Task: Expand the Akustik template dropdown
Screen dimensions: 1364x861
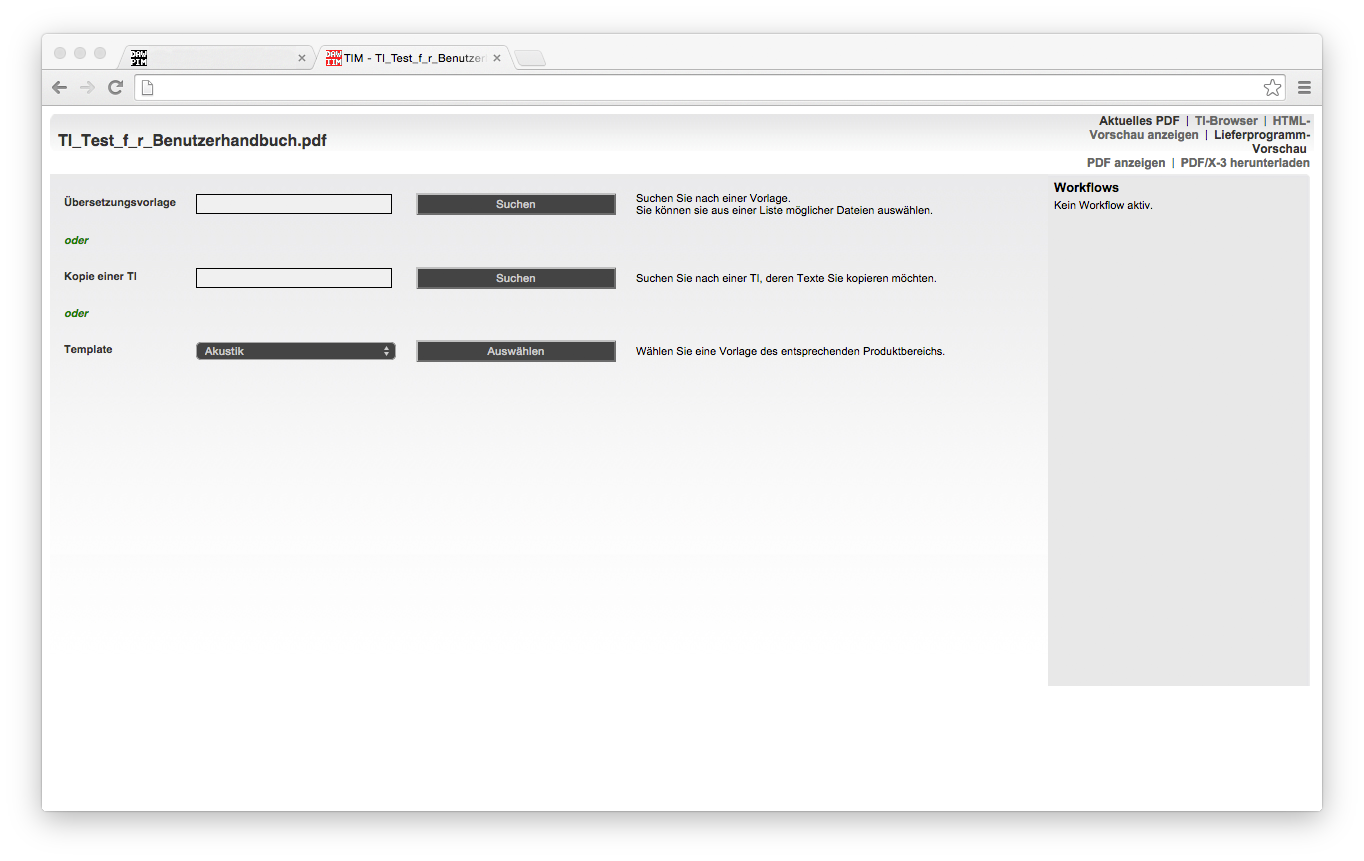Action: [296, 351]
